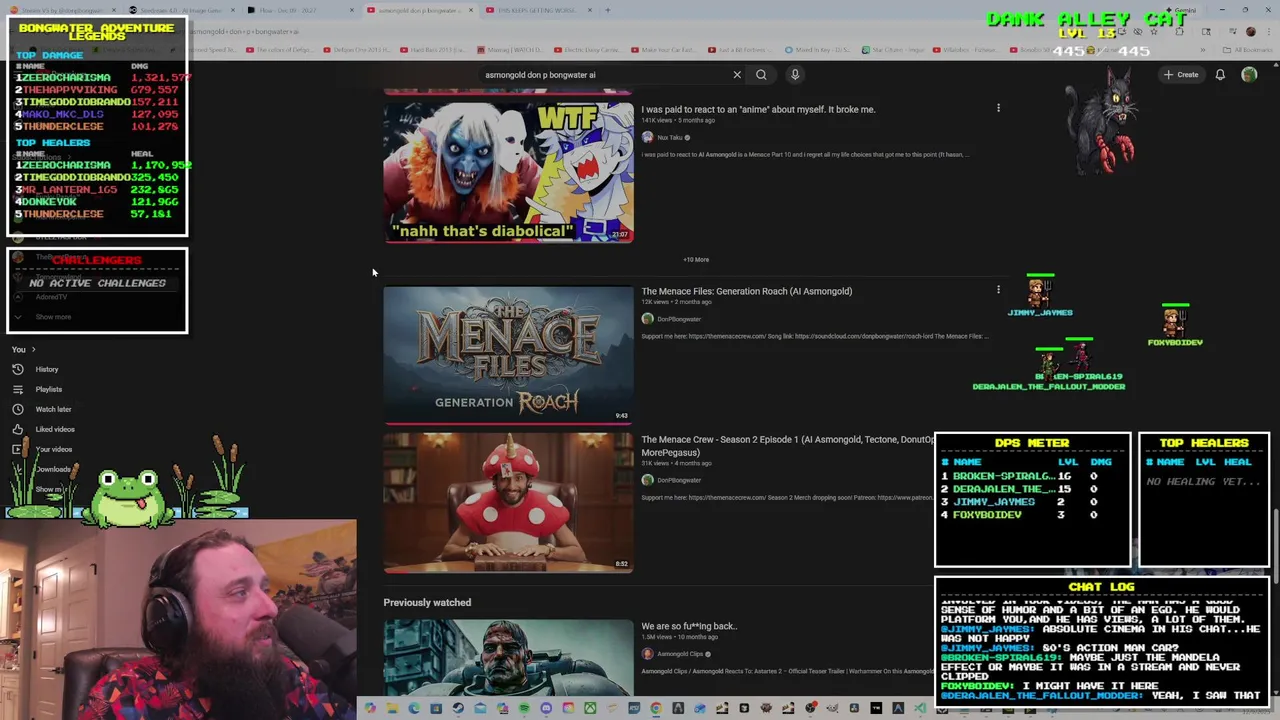Open Copilot from the taskbar
This screenshot has width=1280, height=720.
[369, 708]
